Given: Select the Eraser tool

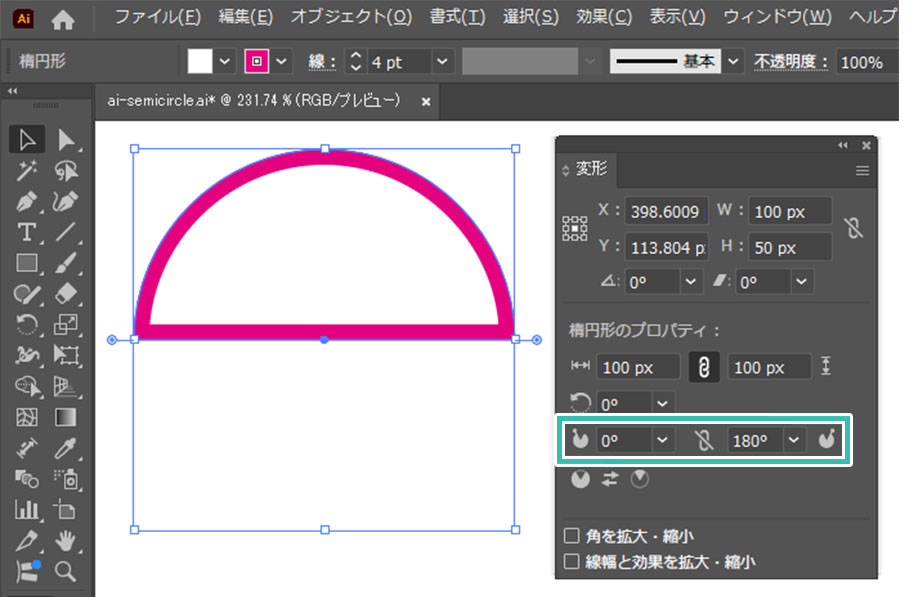Looking at the screenshot, I should 66,293.
